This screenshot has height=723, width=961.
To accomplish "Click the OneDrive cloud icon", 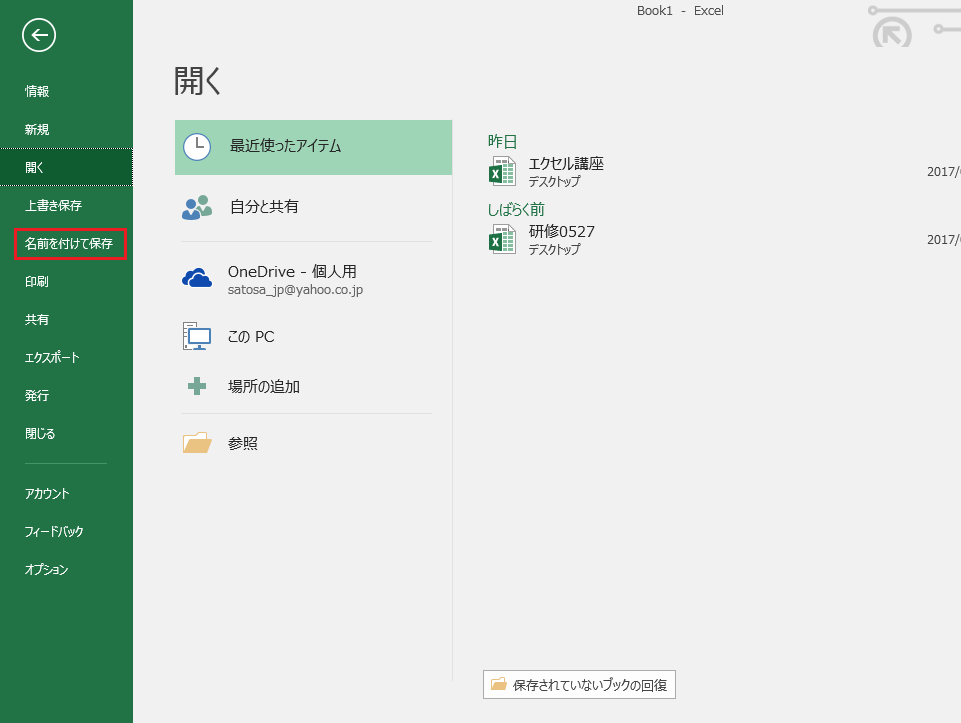I will point(197,278).
